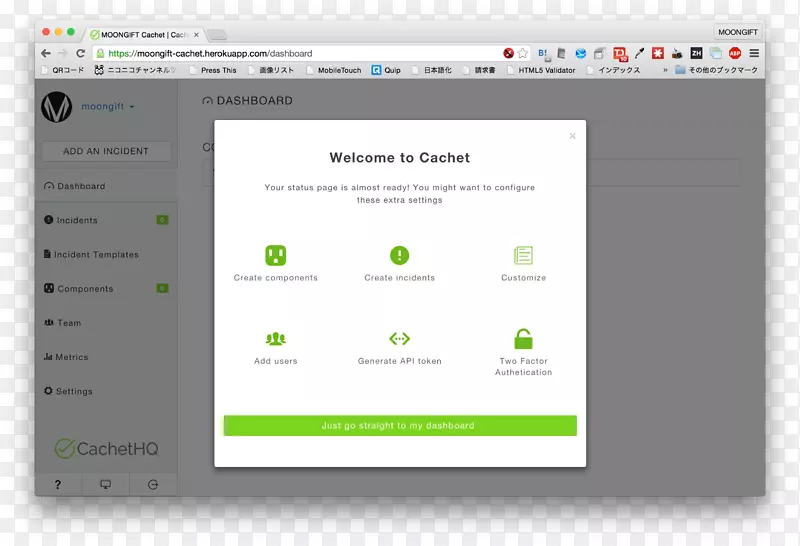This screenshot has width=800, height=546.
Task: Open the Adblock Plus extension
Action: [x=735, y=53]
